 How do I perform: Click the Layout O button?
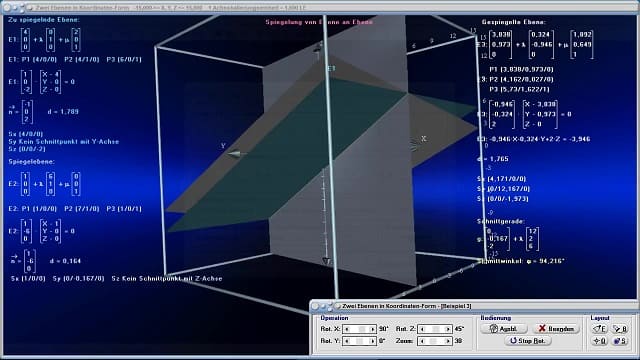click(x=600, y=341)
